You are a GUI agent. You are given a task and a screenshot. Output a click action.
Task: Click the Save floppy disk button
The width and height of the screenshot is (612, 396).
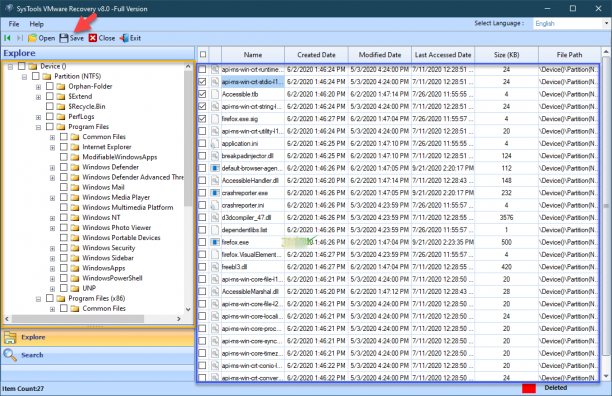point(71,38)
